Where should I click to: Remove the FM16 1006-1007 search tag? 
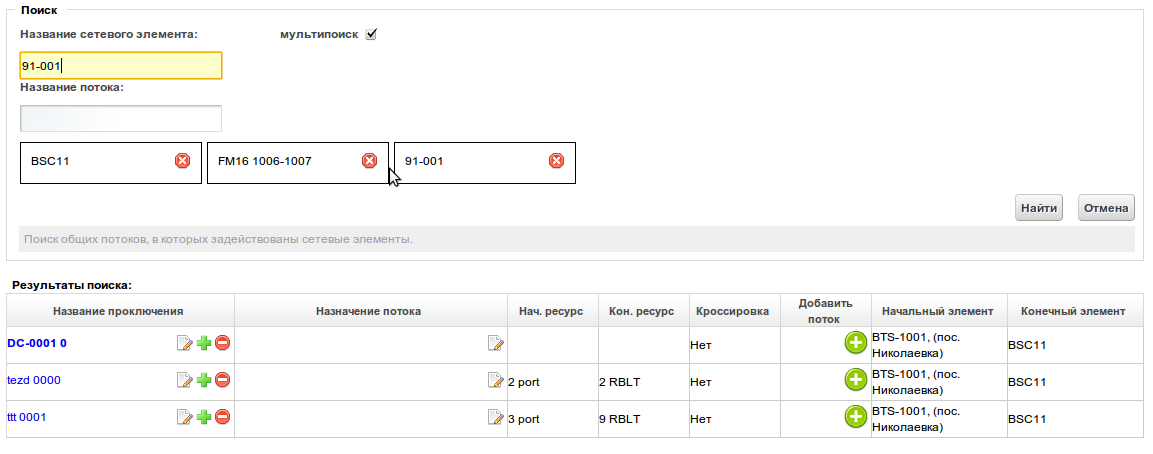[369, 161]
